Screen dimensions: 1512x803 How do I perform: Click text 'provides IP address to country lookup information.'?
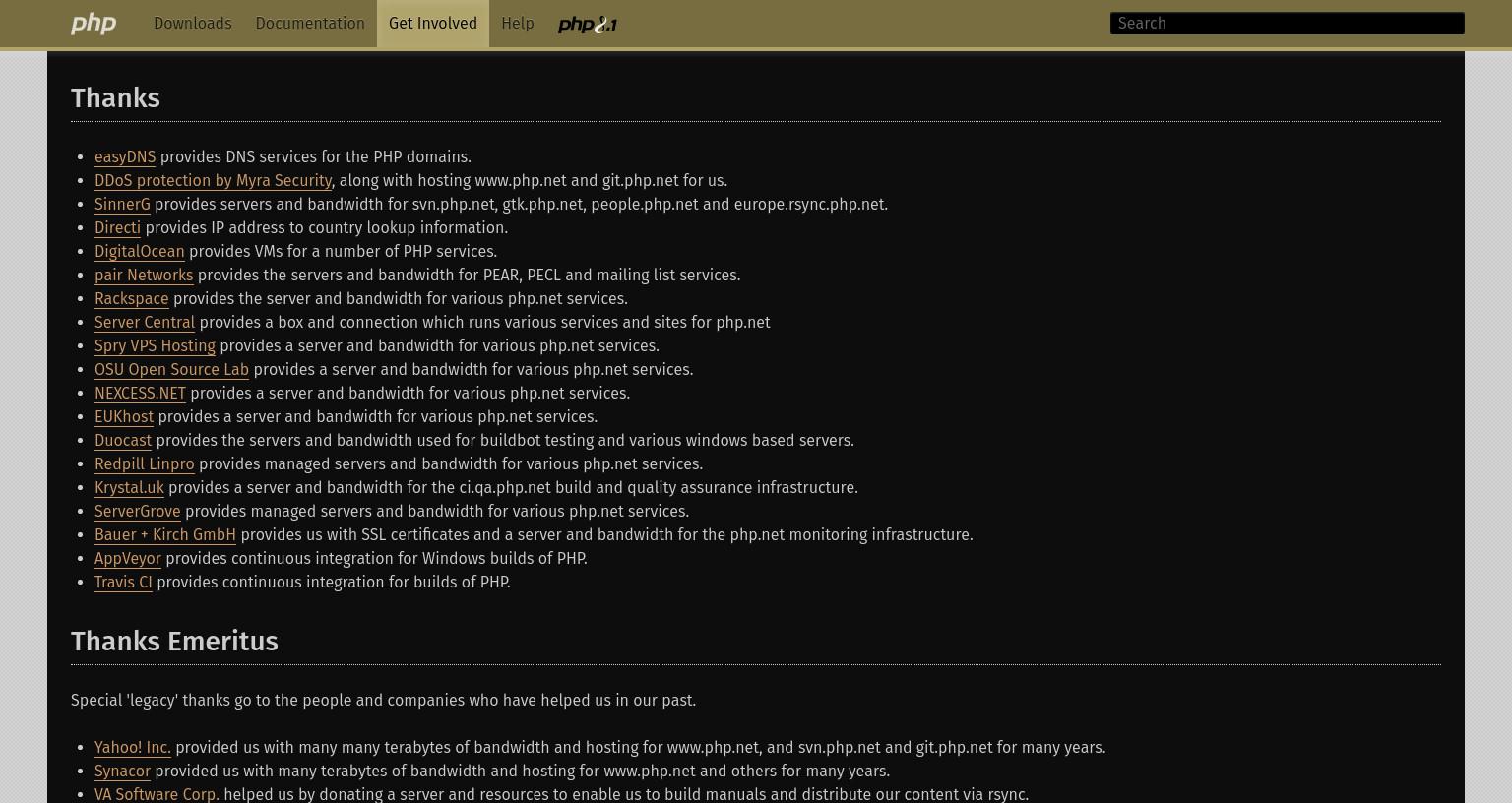point(327,228)
